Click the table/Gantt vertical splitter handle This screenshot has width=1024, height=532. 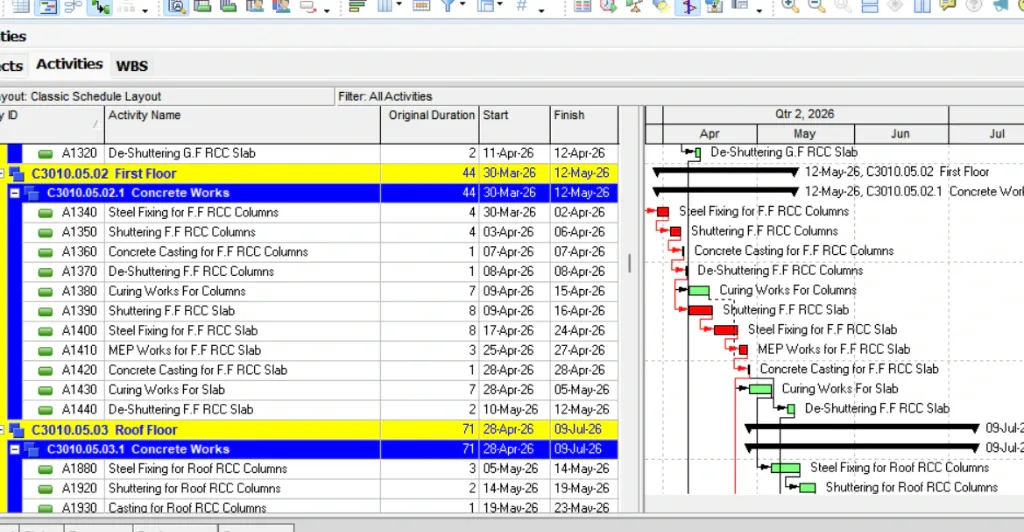630,263
